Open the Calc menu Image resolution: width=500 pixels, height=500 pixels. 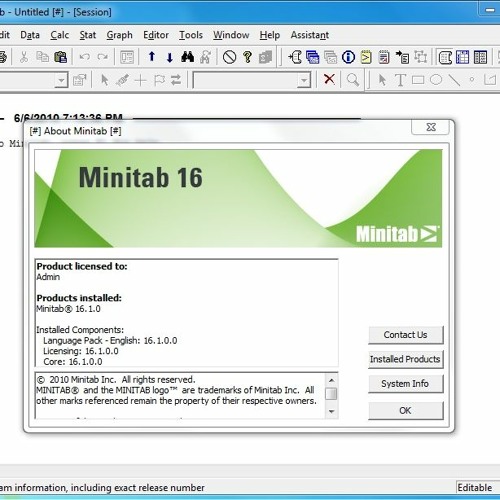(60, 35)
